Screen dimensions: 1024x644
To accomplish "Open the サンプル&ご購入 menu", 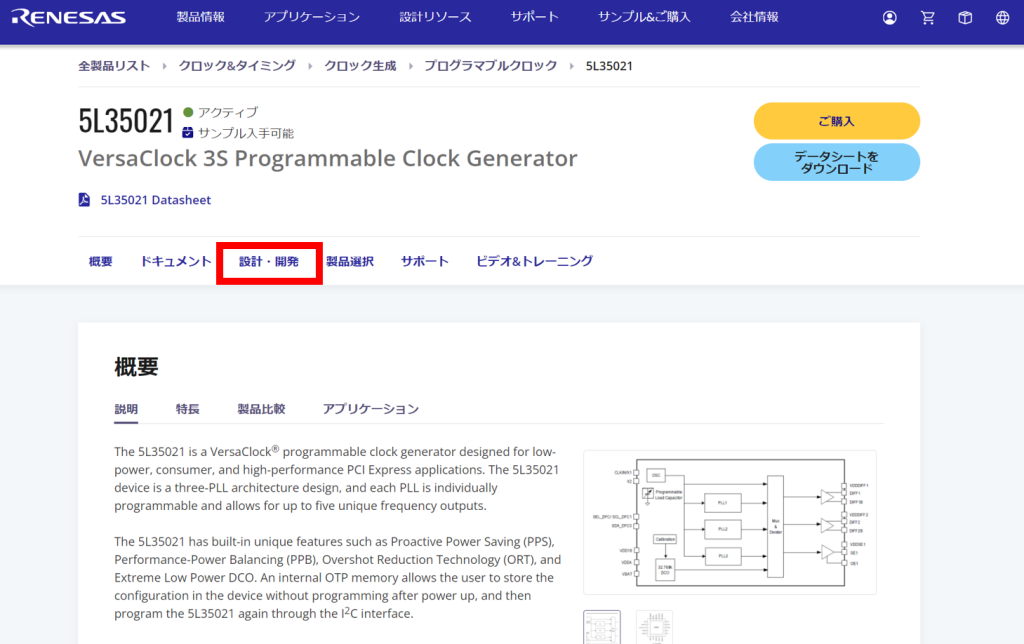I will click(643, 16).
